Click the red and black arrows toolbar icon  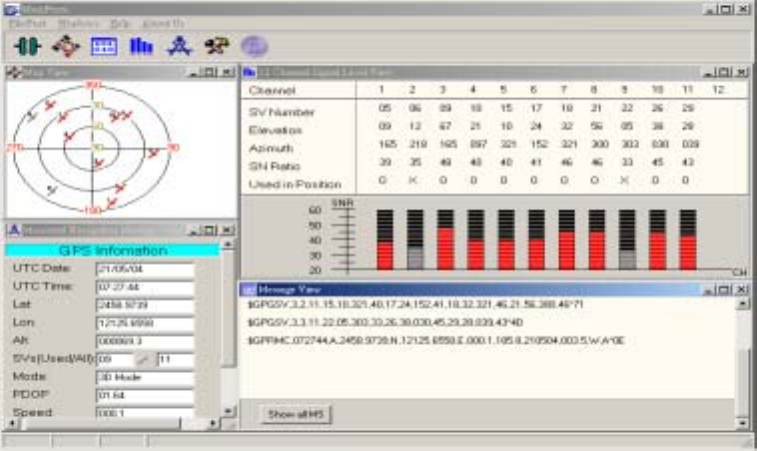point(66,46)
